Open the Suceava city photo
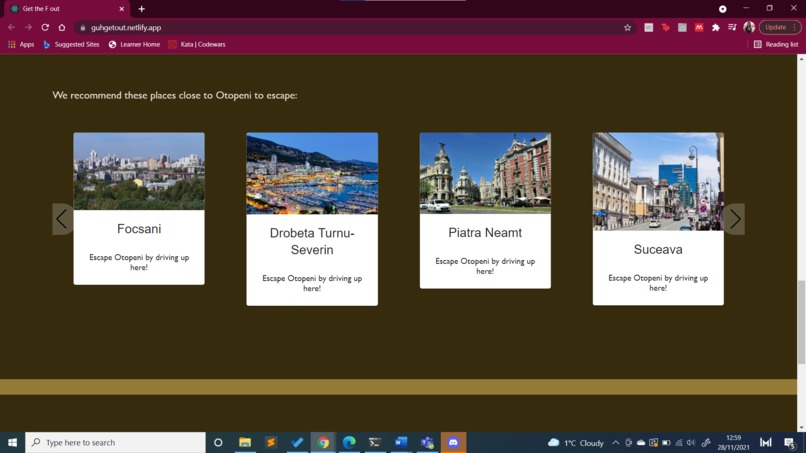The width and height of the screenshot is (806, 453). (x=658, y=182)
